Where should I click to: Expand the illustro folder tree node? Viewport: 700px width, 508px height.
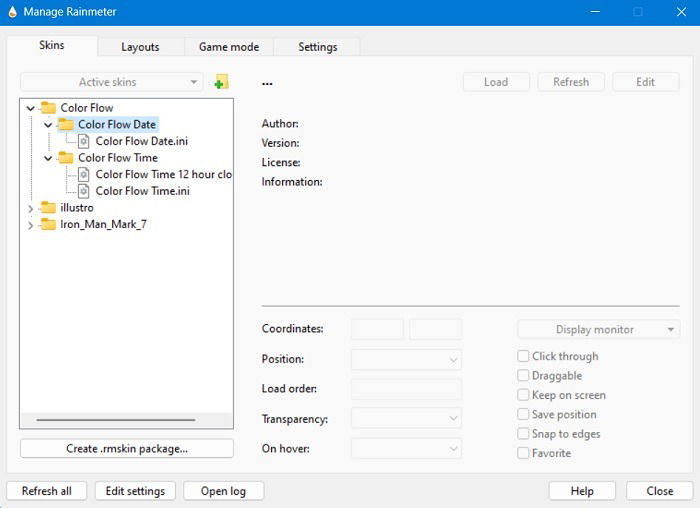click(30, 208)
